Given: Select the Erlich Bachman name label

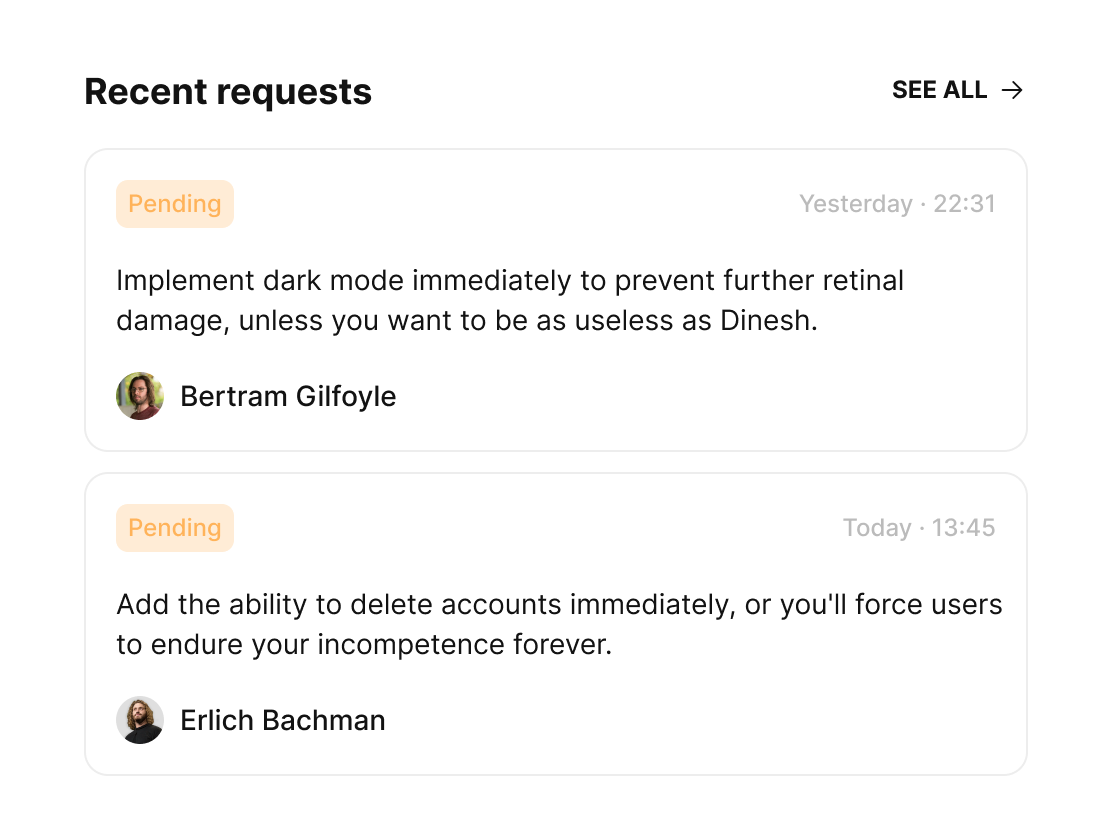Looking at the screenshot, I should coord(283,720).
